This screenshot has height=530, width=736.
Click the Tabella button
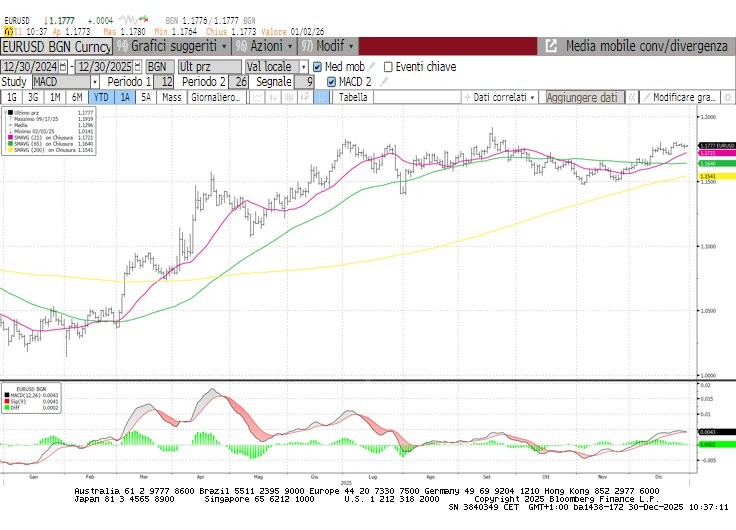pyautogui.click(x=352, y=98)
